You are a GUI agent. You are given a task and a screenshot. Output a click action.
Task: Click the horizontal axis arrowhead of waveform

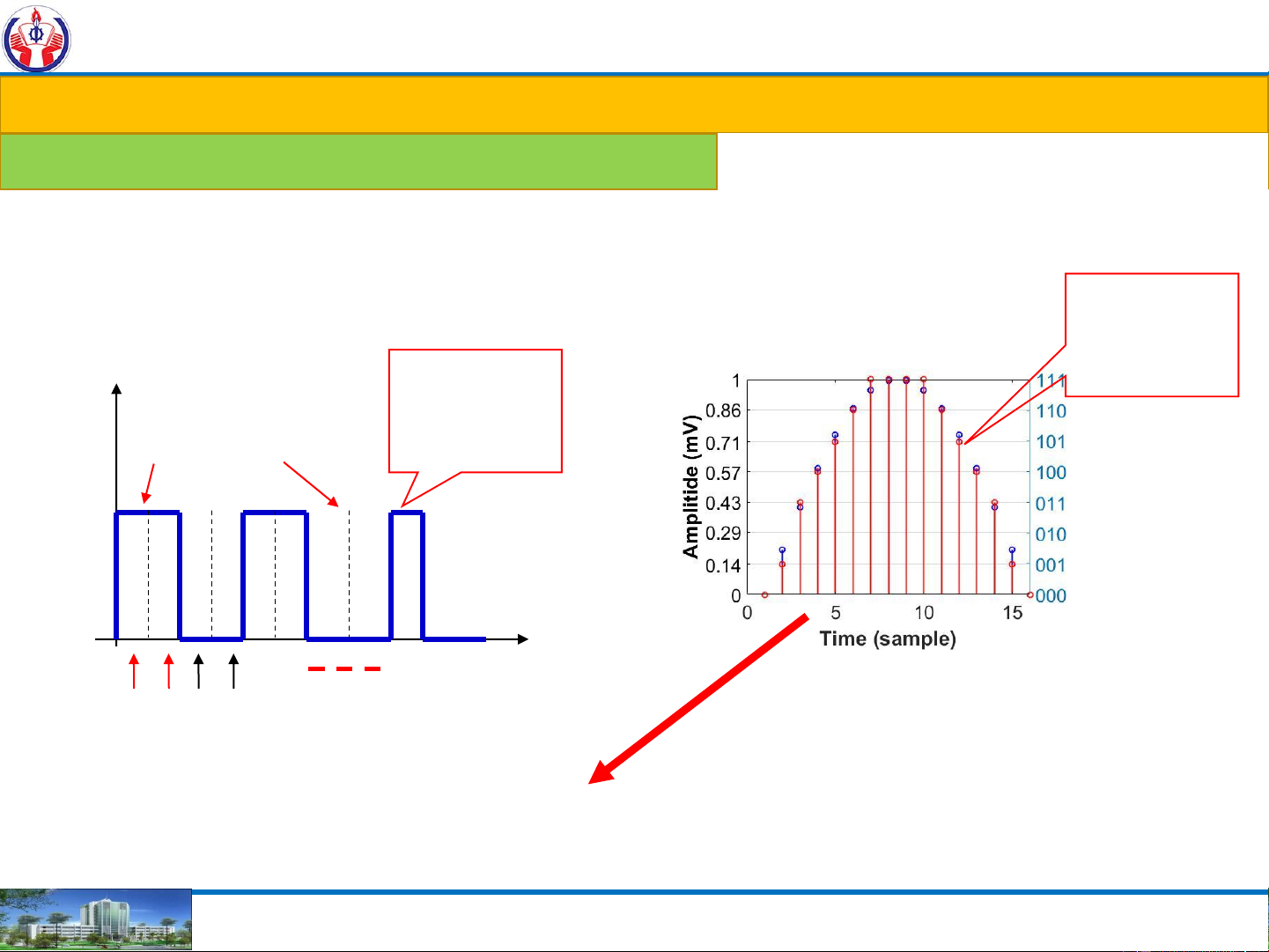click(523, 639)
